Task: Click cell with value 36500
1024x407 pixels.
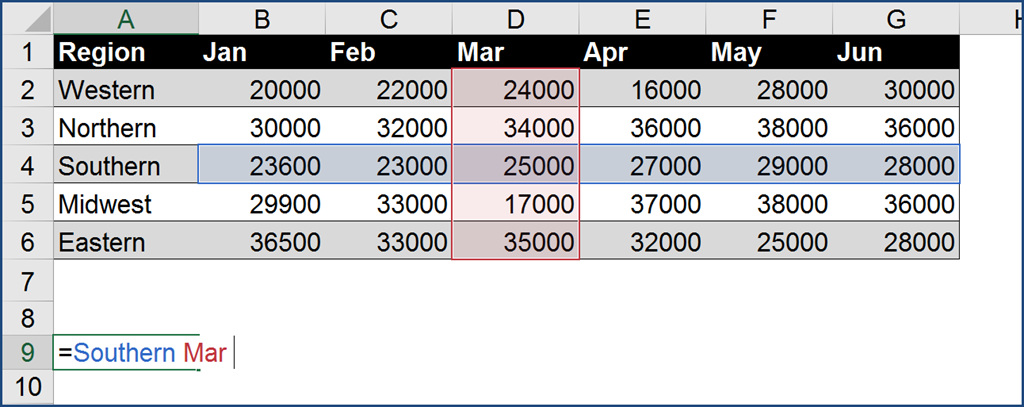Action: [261, 242]
